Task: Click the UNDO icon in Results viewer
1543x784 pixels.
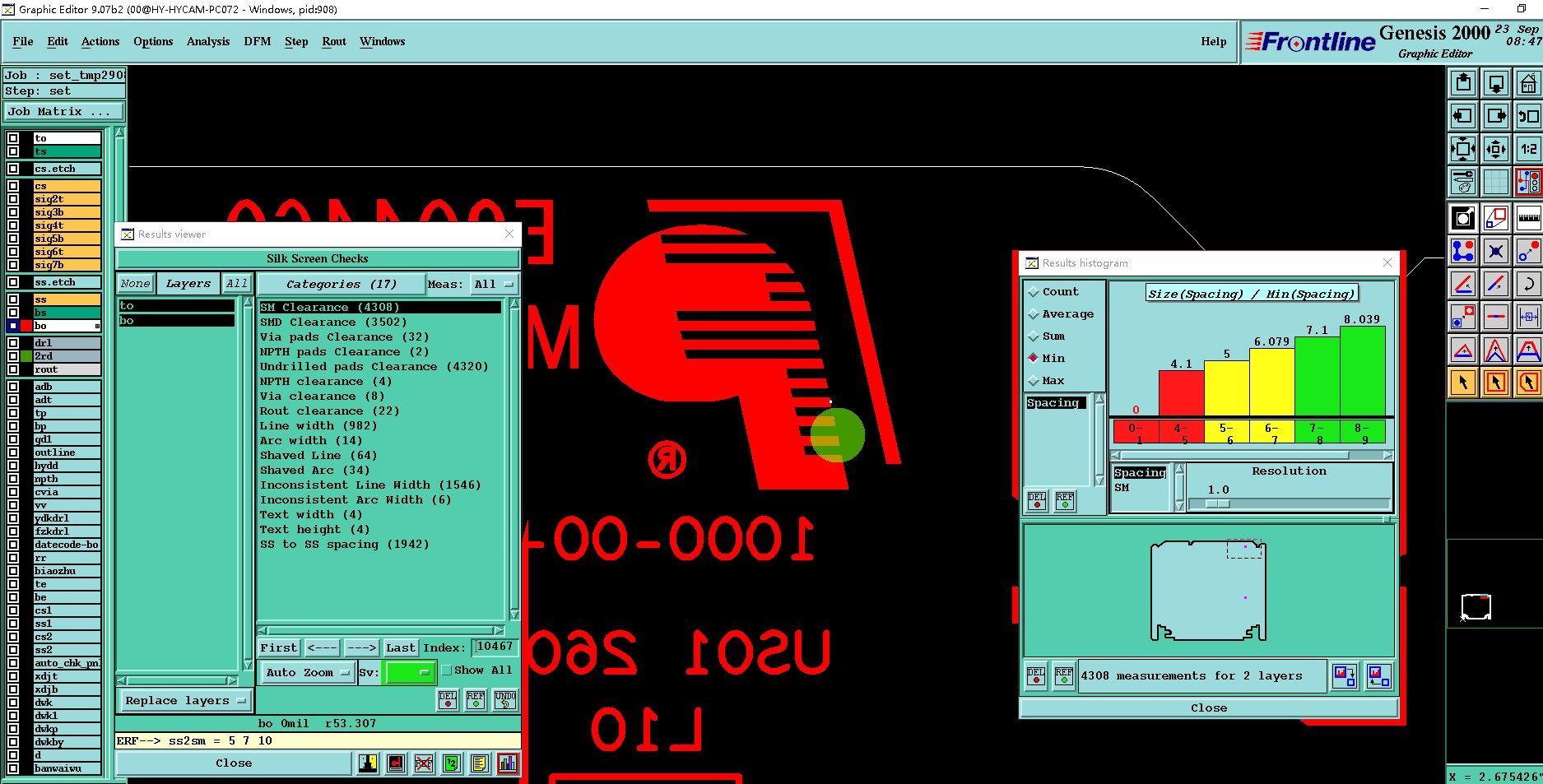Action: tap(505, 700)
